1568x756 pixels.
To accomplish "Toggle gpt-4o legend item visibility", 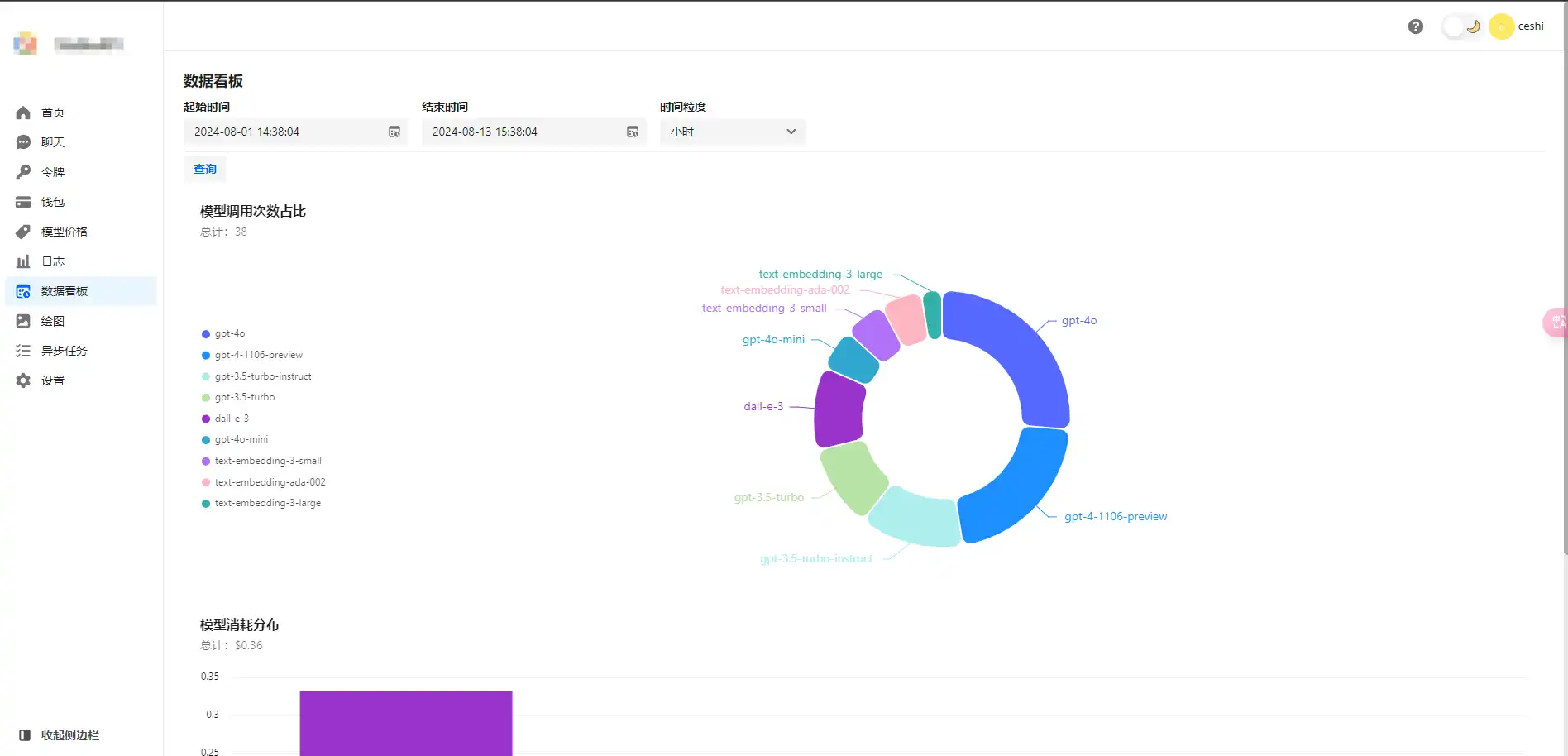I will 223,334.
